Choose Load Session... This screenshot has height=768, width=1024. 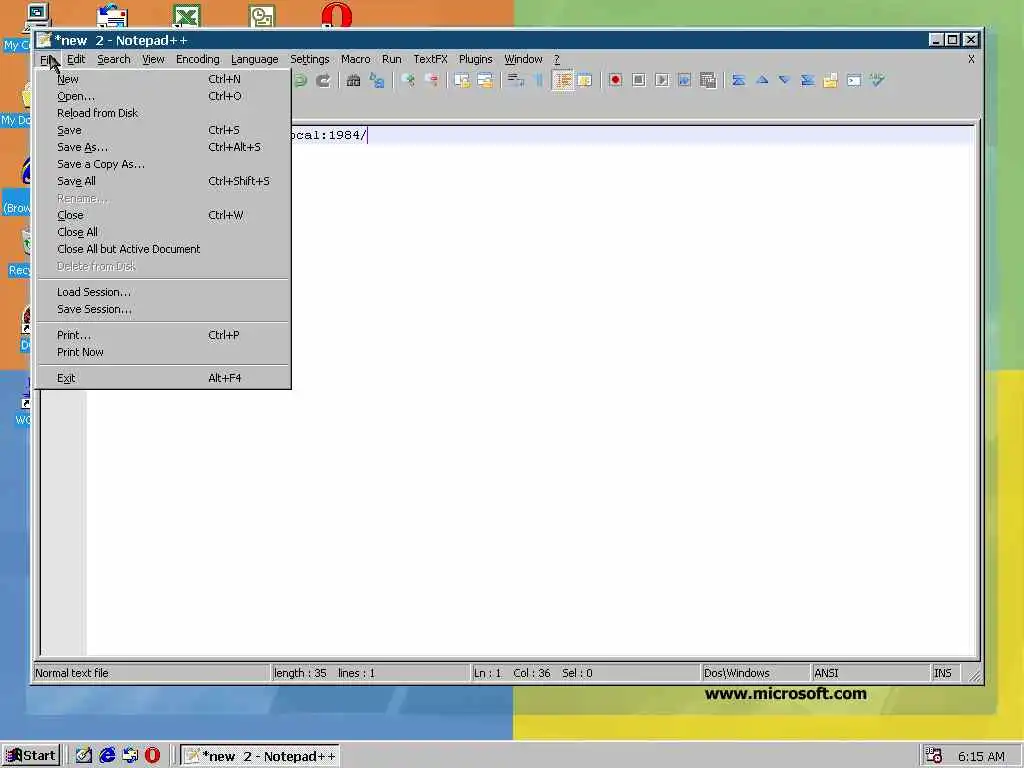click(163, 292)
